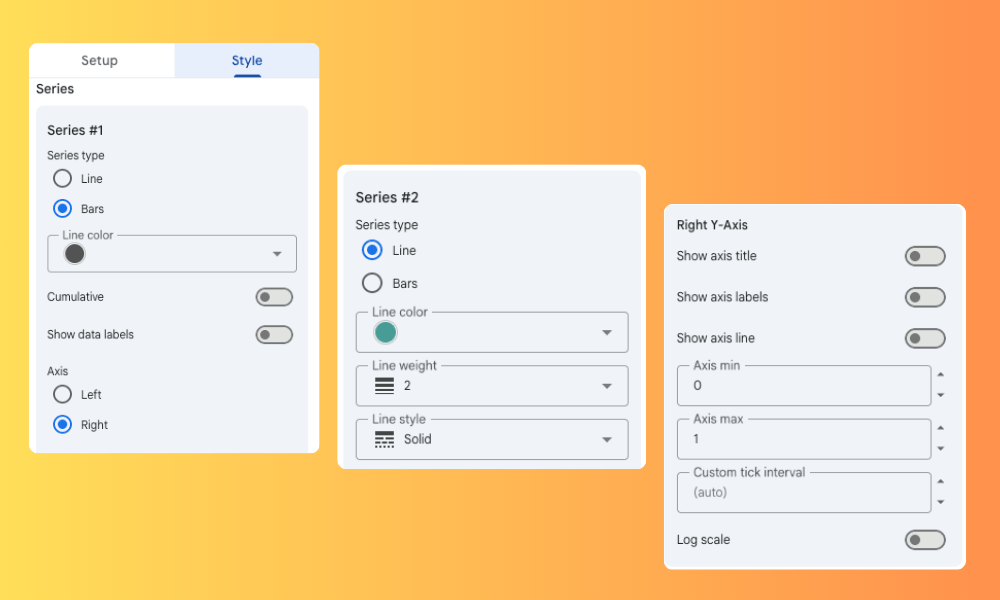Turn on Show axis title
The width and height of the screenshot is (1000, 600).
coord(924,257)
